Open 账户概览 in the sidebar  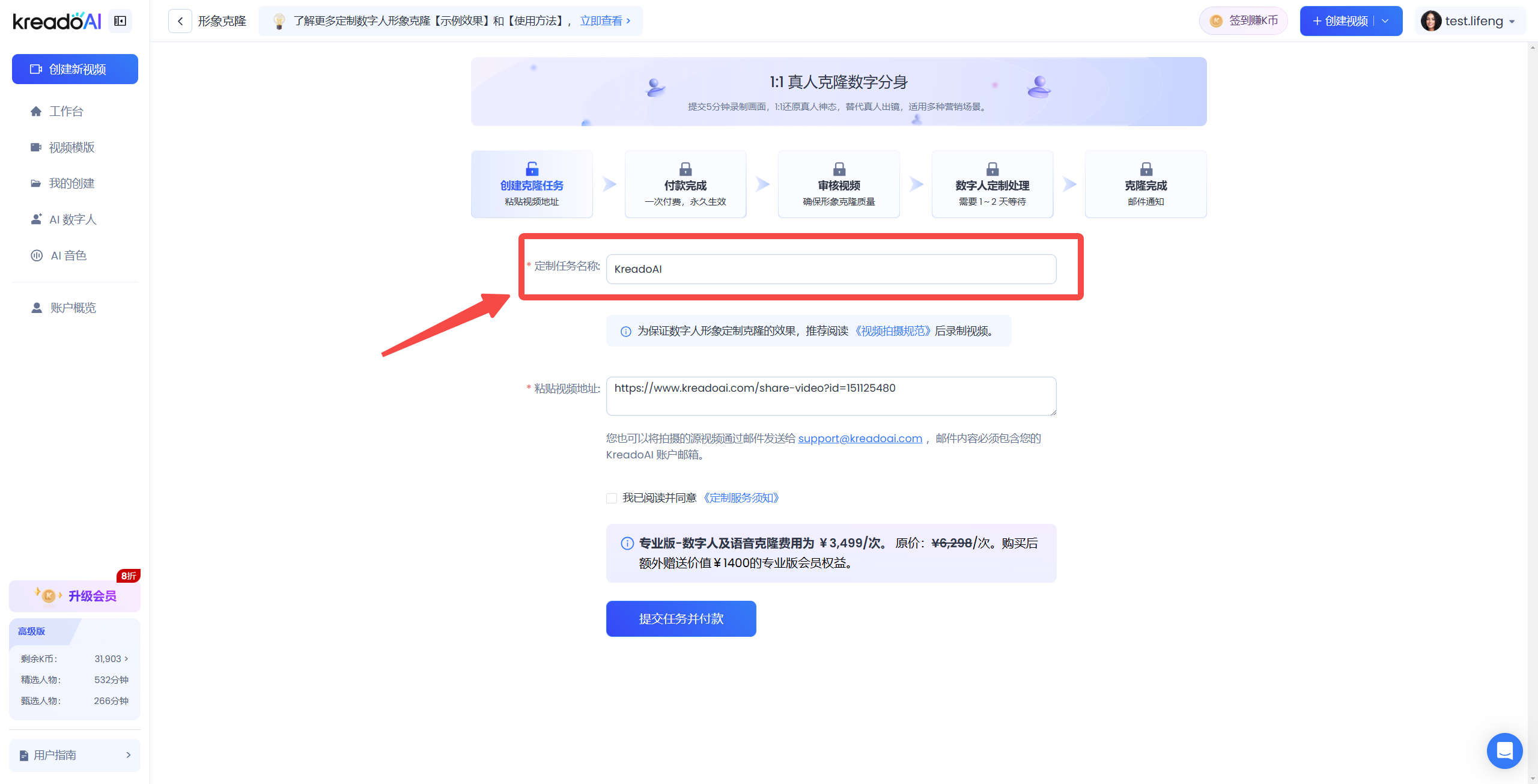coord(72,308)
